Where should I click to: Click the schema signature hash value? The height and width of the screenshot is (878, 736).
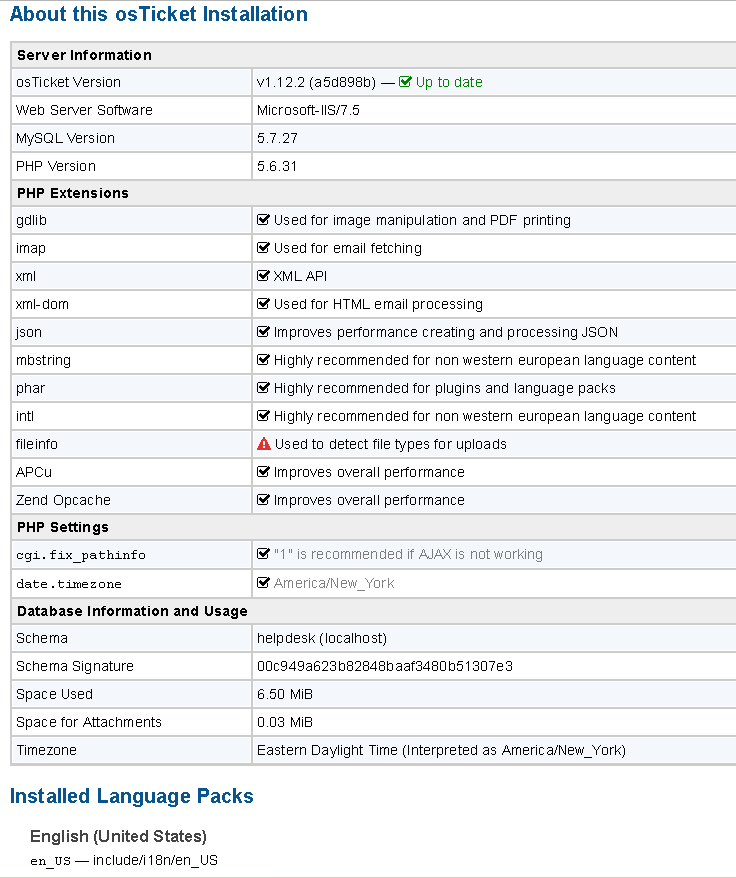tap(385, 666)
